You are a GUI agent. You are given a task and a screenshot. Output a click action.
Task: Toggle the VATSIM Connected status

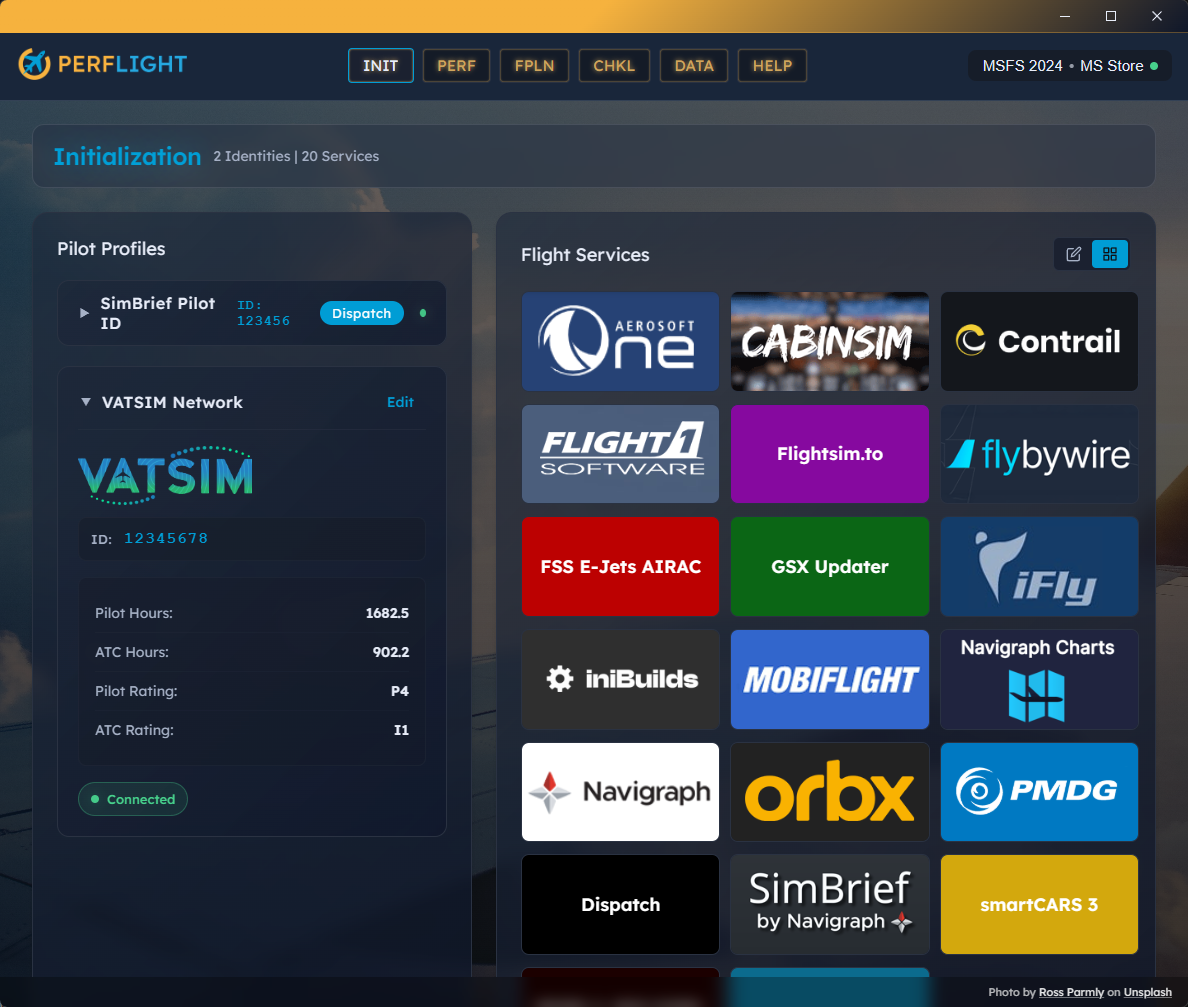coord(132,798)
